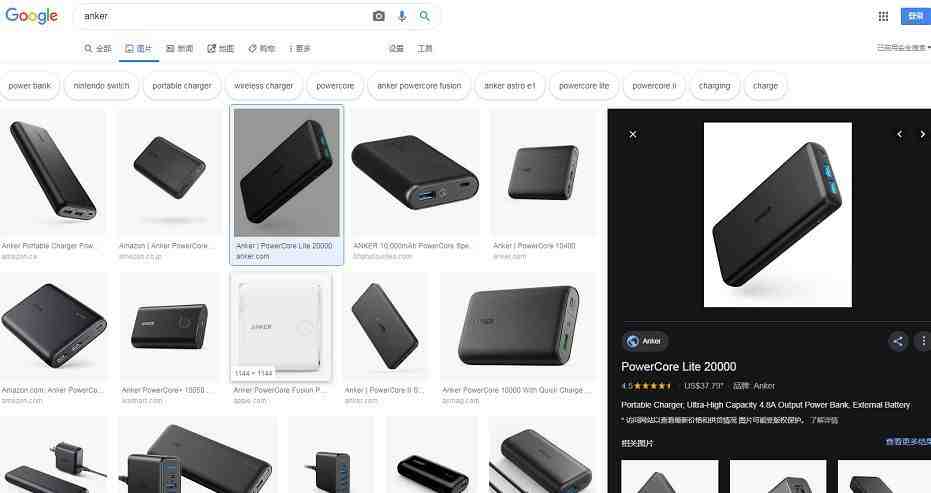The width and height of the screenshot is (931, 493).
Task: Switch to the Maps tab
Action: click(x=220, y=49)
